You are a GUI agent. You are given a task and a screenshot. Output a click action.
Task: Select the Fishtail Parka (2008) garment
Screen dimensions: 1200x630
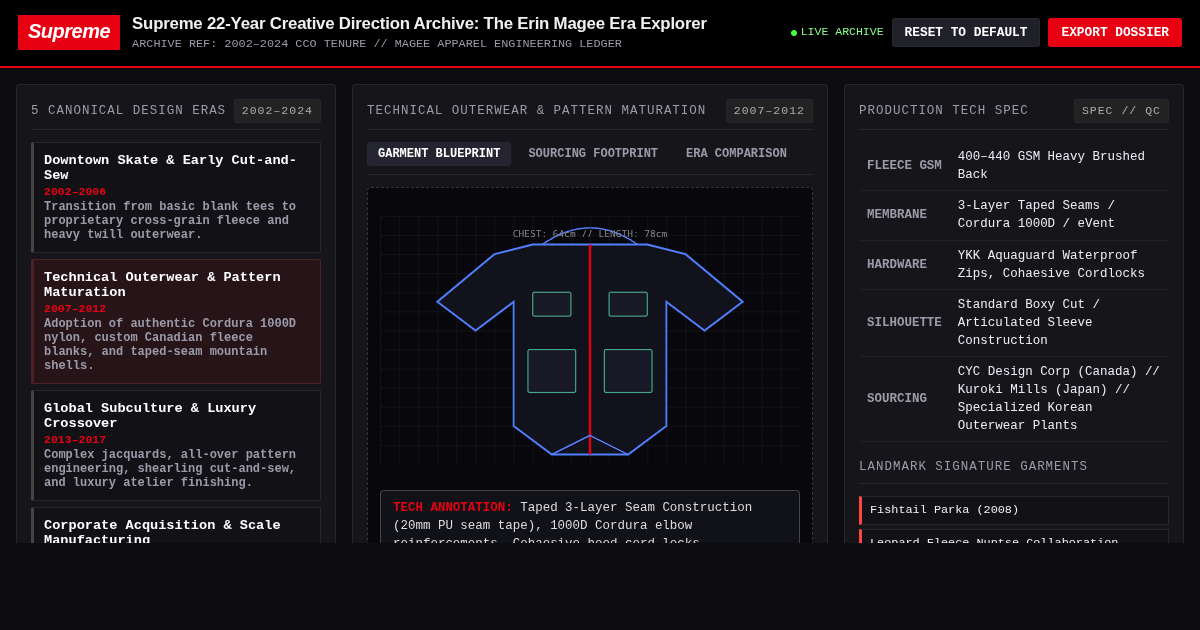point(1014,510)
